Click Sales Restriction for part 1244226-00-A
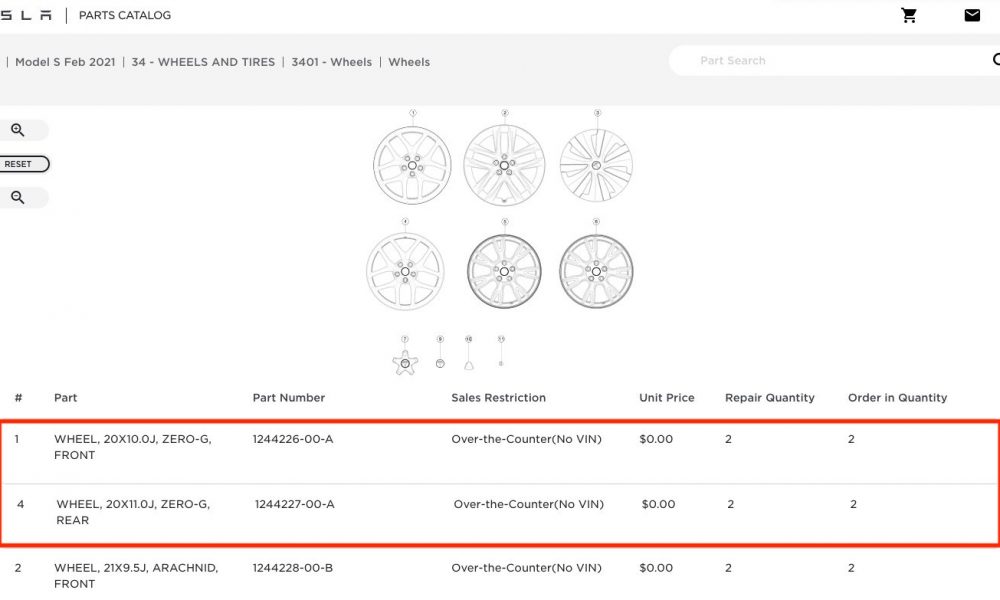 click(x=526, y=439)
